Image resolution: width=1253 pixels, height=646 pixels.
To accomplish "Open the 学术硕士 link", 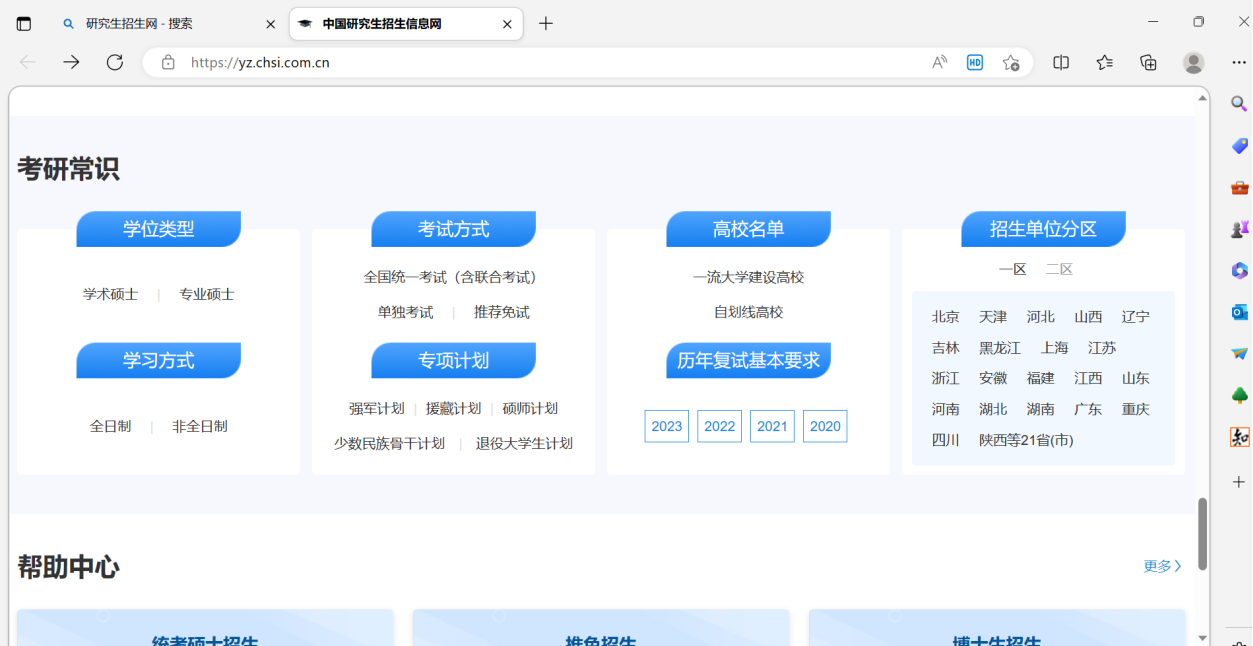I will [x=110, y=294].
